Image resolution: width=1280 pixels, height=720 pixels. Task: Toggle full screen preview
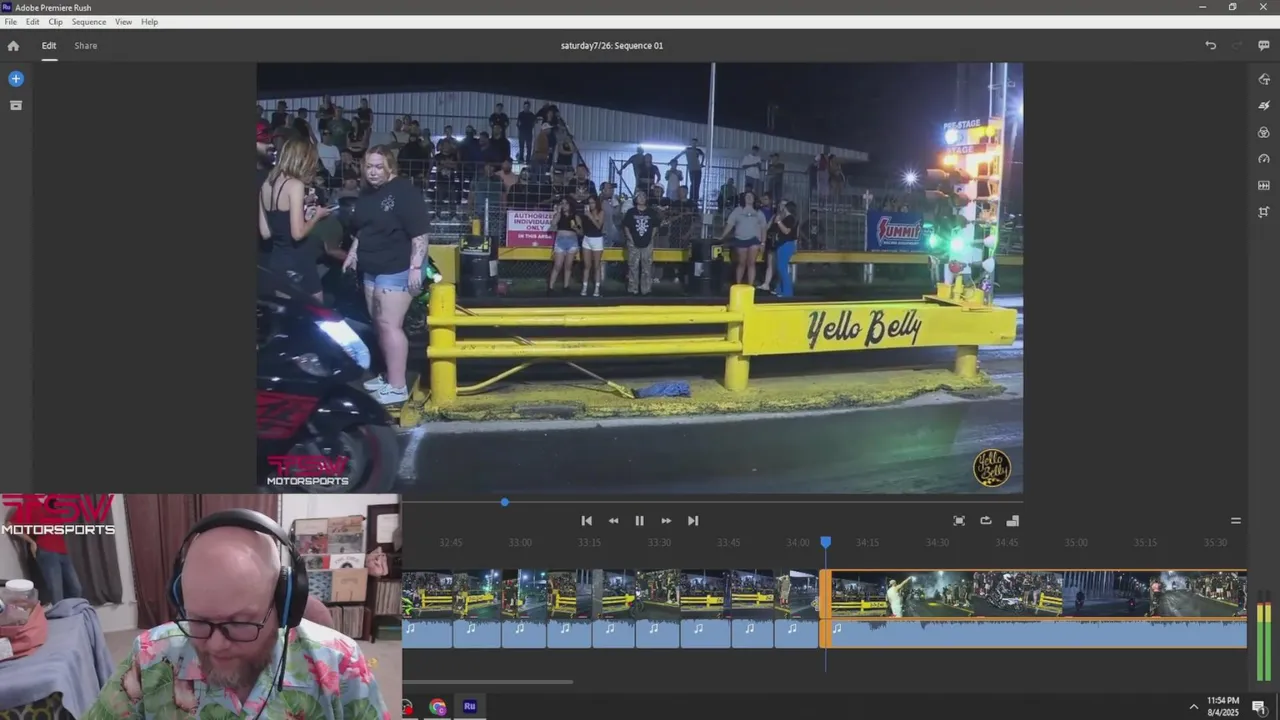[x=959, y=521]
